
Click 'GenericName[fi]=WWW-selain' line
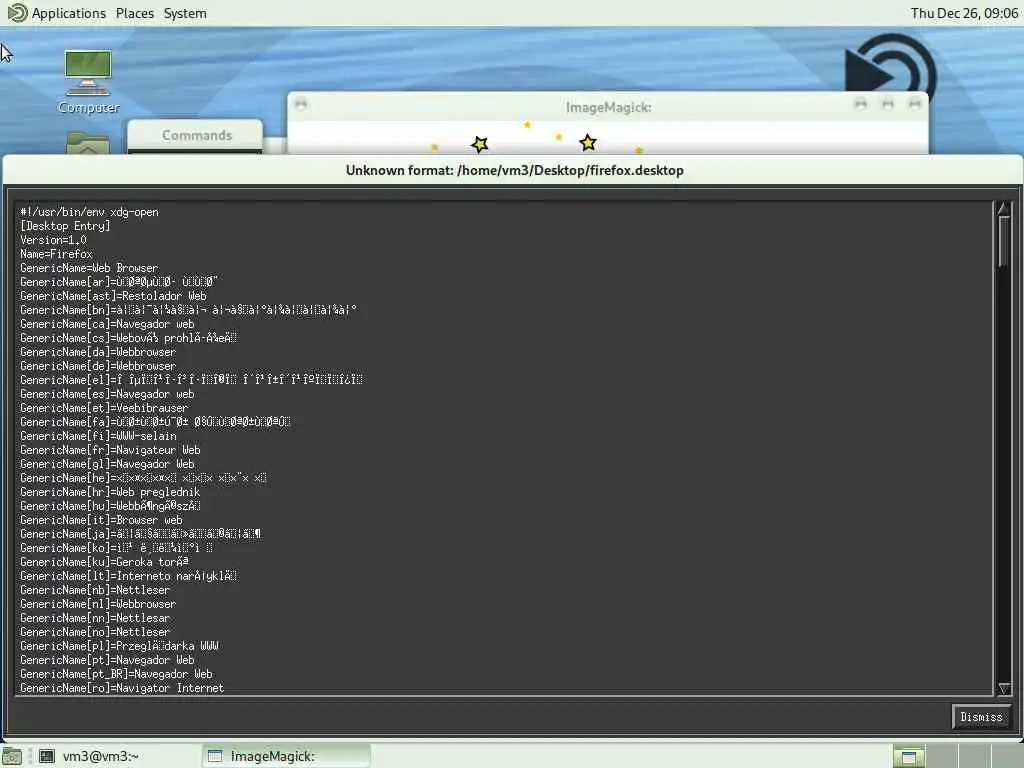coord(98,436)
